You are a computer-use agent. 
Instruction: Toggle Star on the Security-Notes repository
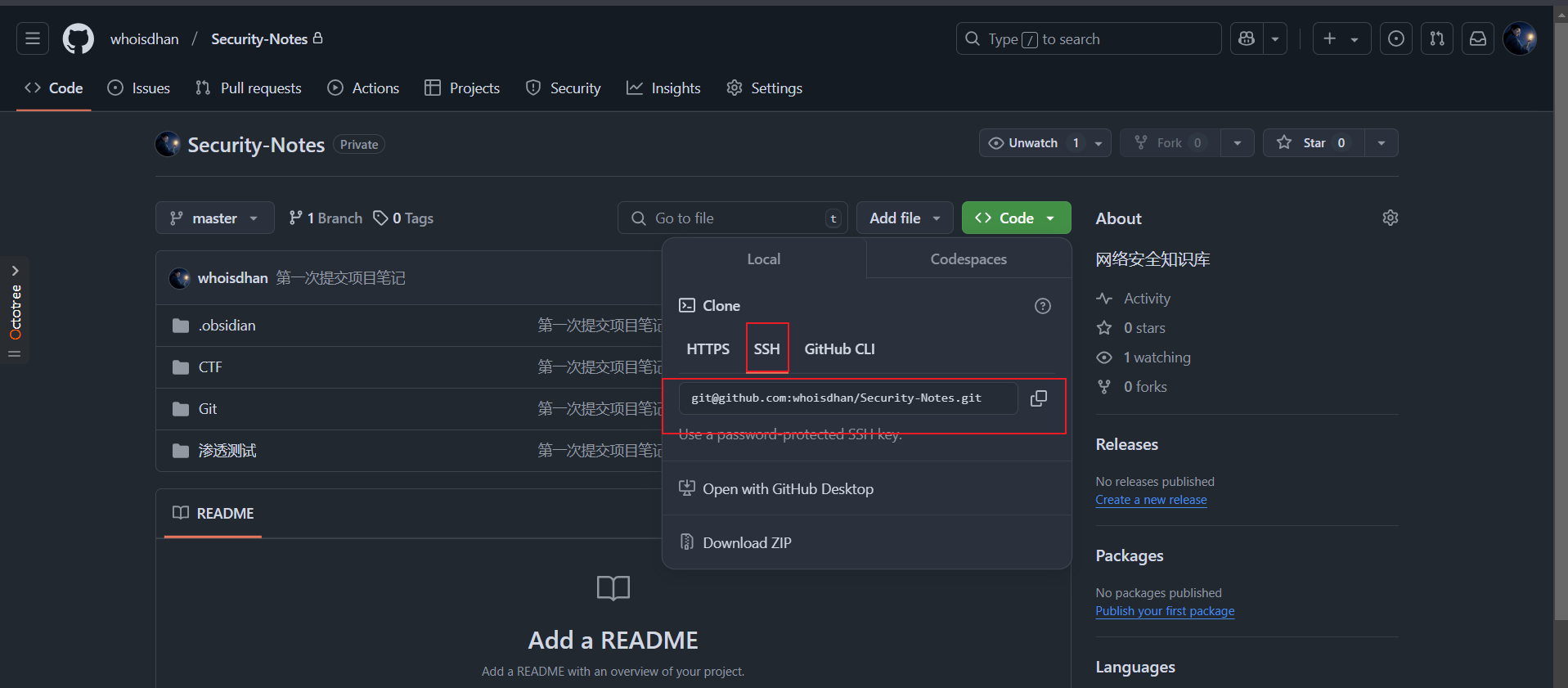point(1312,143)
